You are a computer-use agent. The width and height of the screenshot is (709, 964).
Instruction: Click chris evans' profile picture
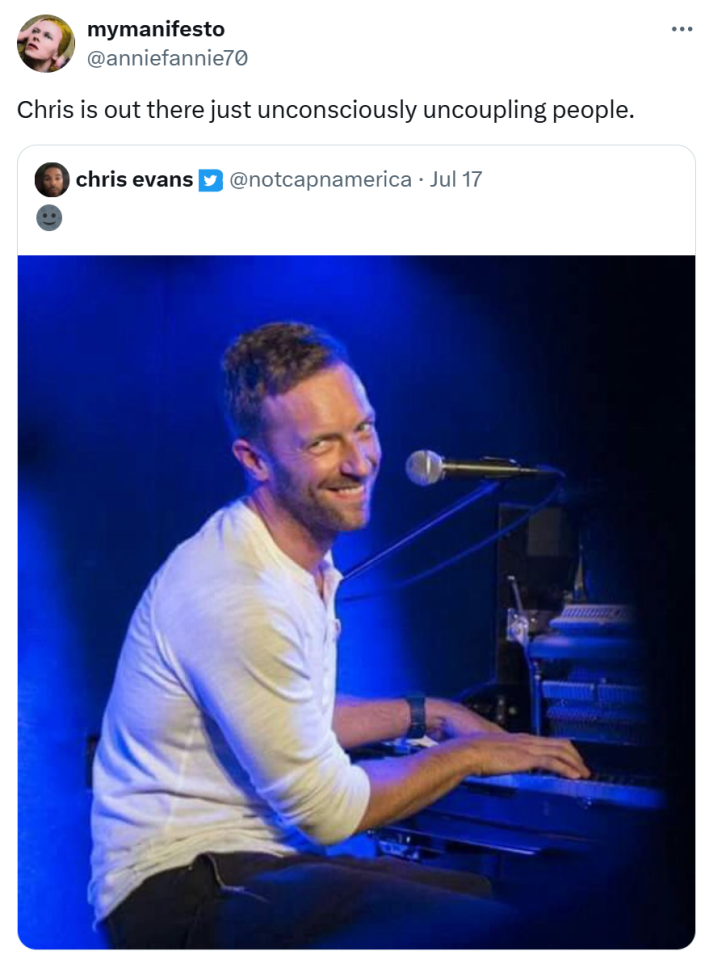point(52,180)
